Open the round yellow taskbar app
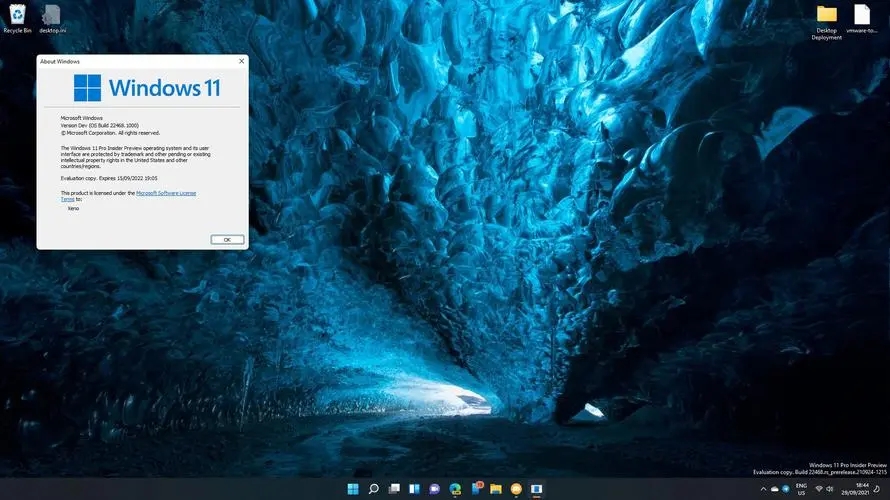 [x=516, y=489]
